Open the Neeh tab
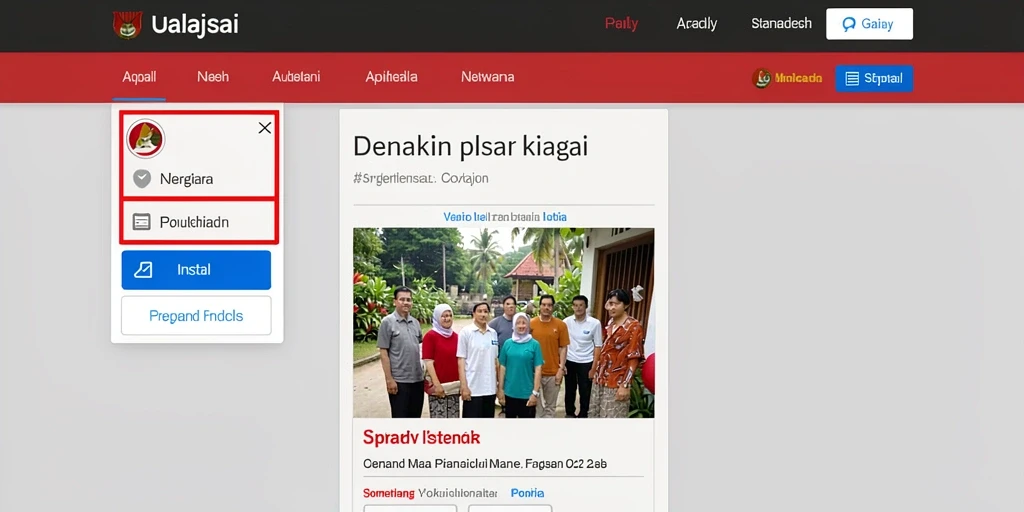The height and width of the screenshot is (512, 1024). tap(213, 77)
